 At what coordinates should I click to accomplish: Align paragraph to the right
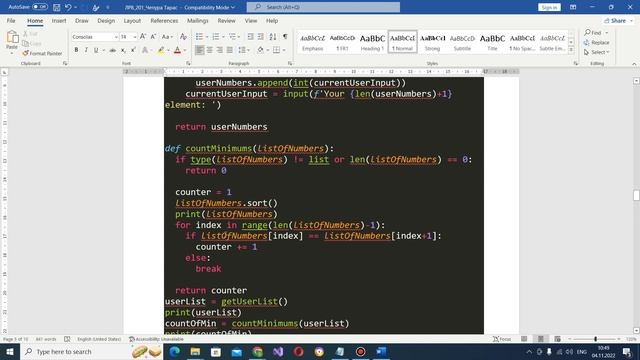(x=220, y=50)
